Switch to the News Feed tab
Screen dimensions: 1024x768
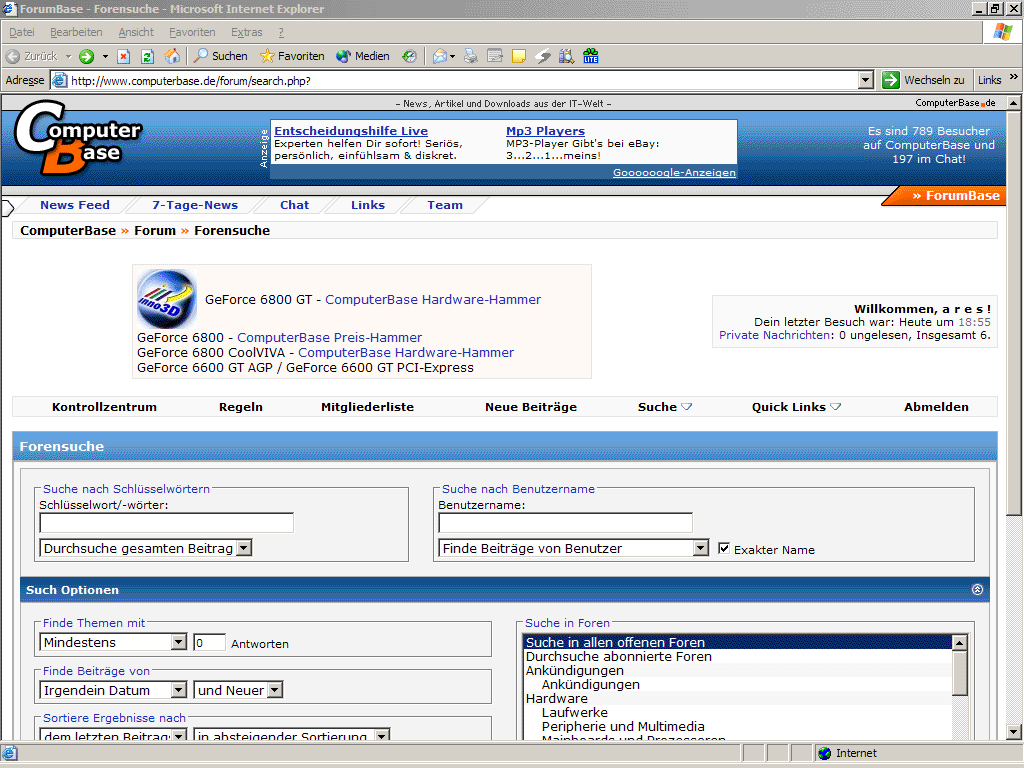(x=75, y=205)
